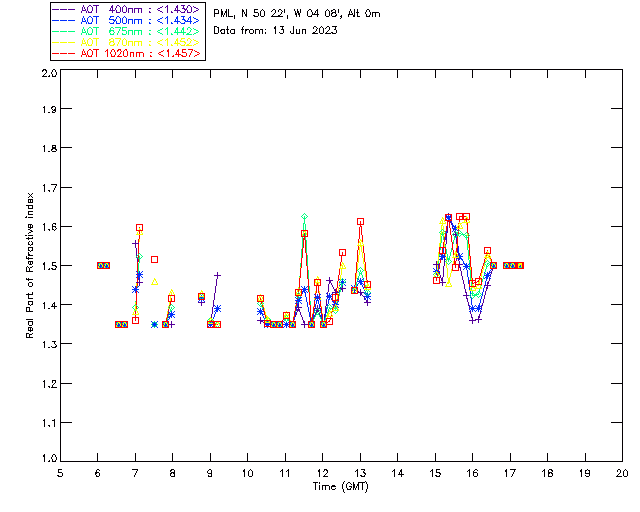Click 'Real Part of Refractive Index' axis label
Image resolution: width=640 pixels, height=512 pixels.
coord(31,265)
